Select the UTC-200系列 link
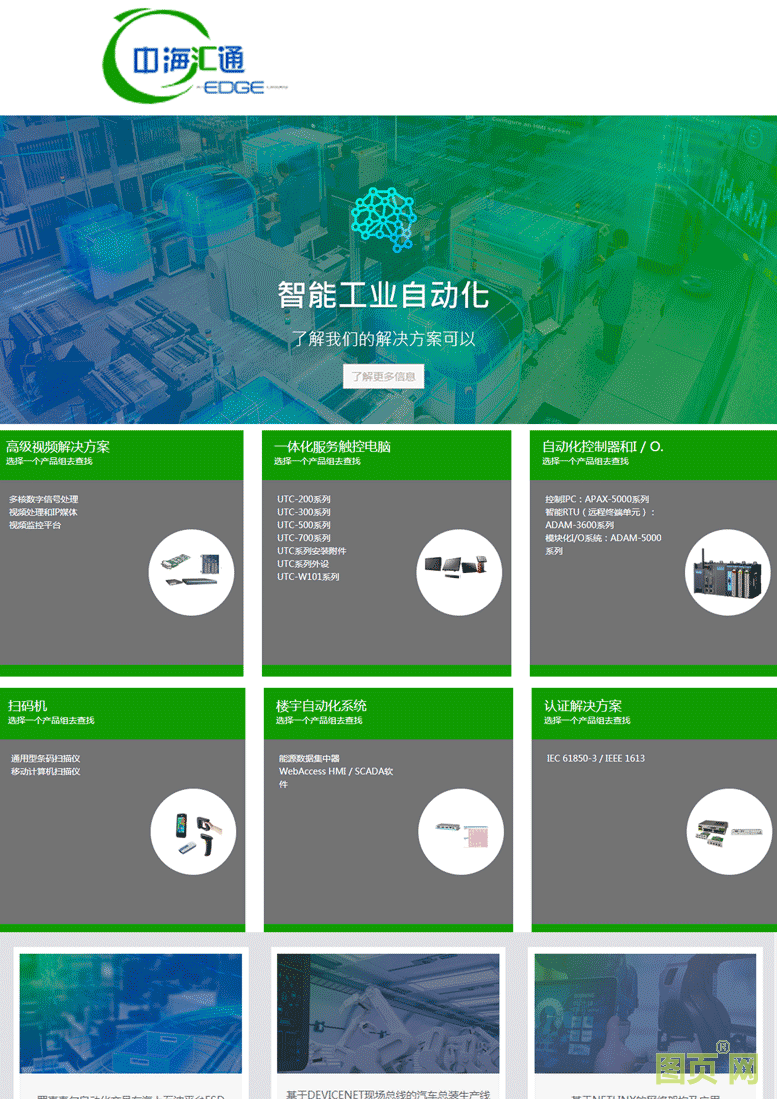This screenshot has width=777, height=1099. pos(304,499)
